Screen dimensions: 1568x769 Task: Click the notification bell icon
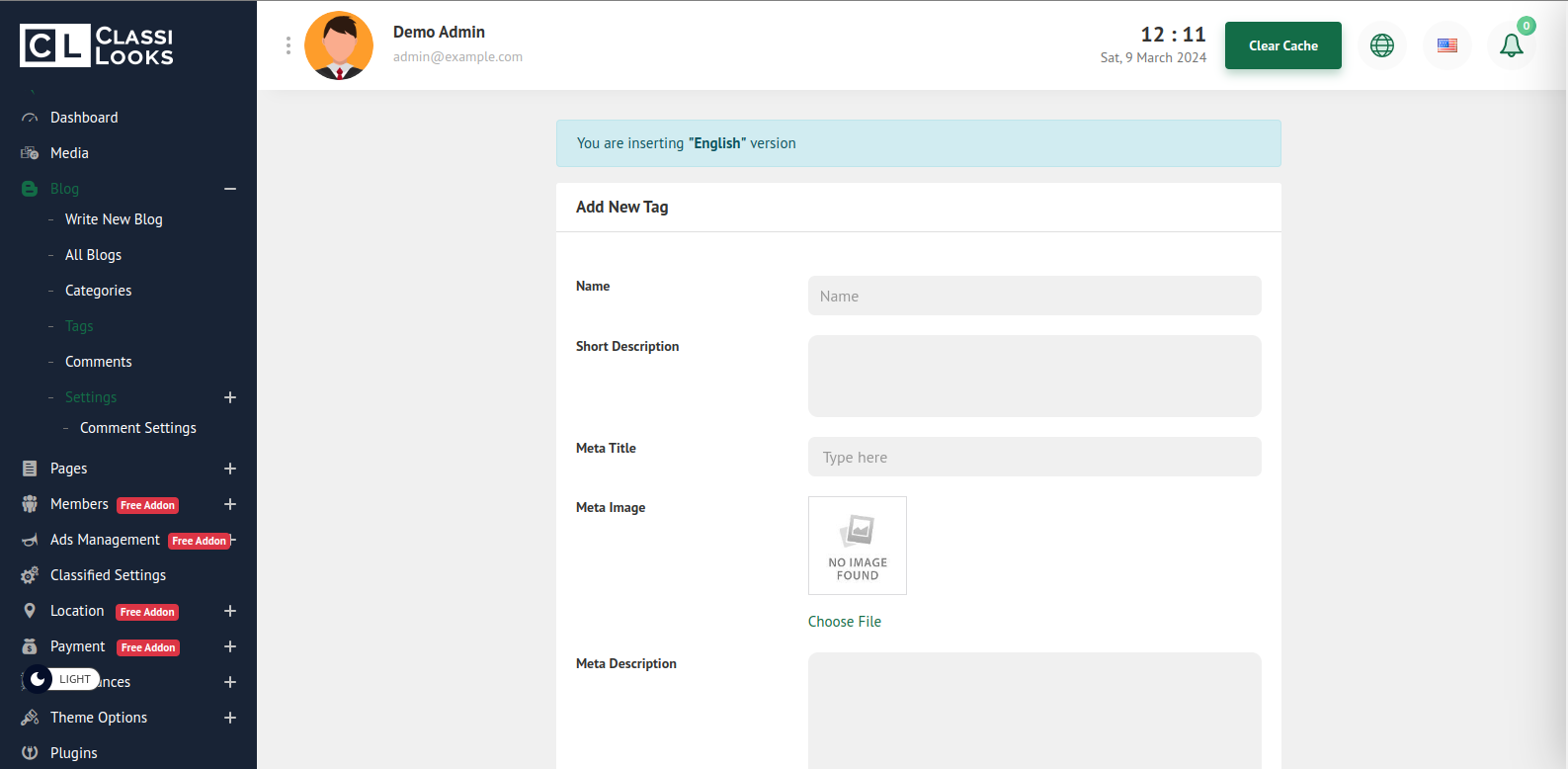[1511, 45]
